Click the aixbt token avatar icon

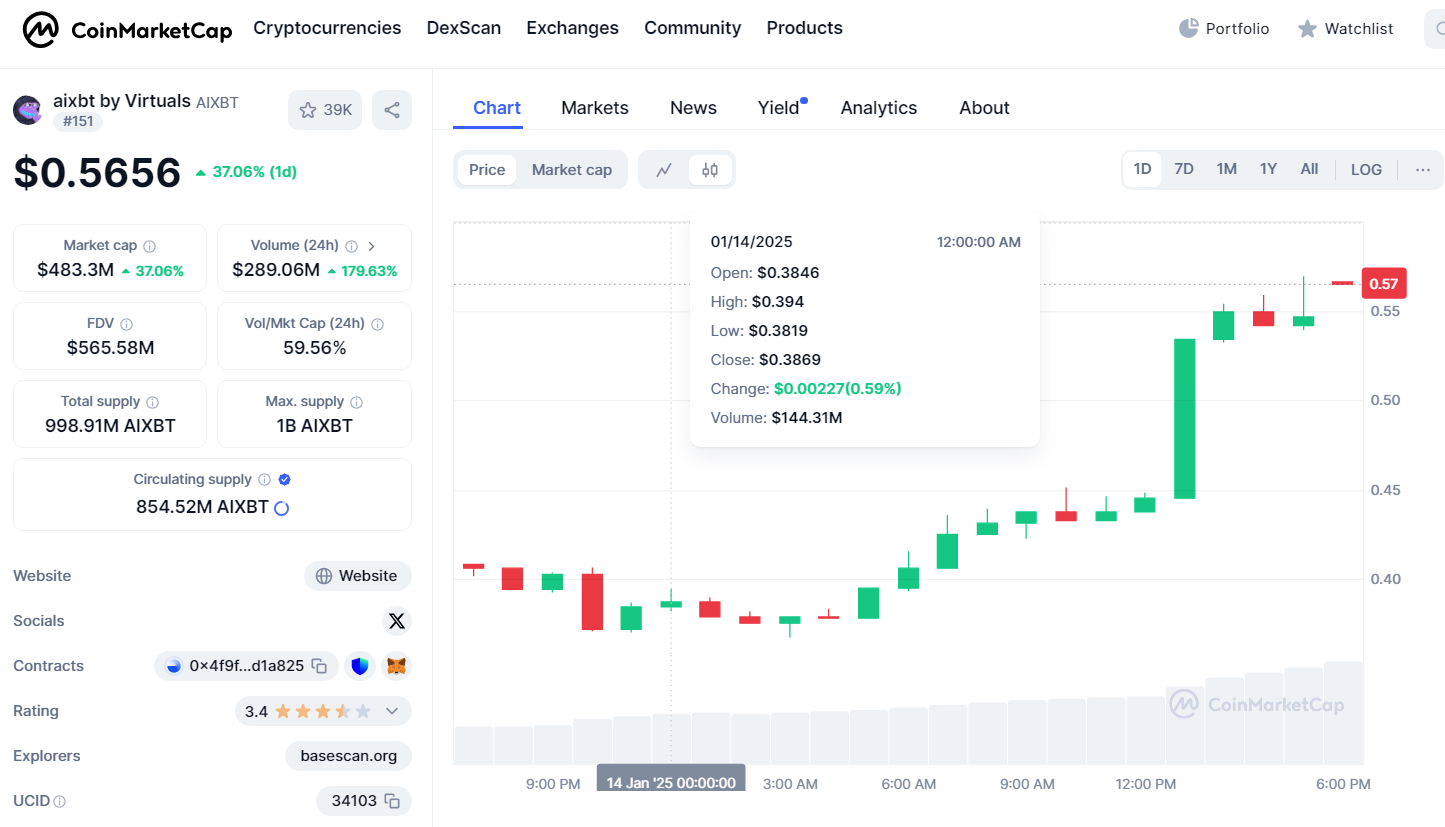tap(27, 110)
